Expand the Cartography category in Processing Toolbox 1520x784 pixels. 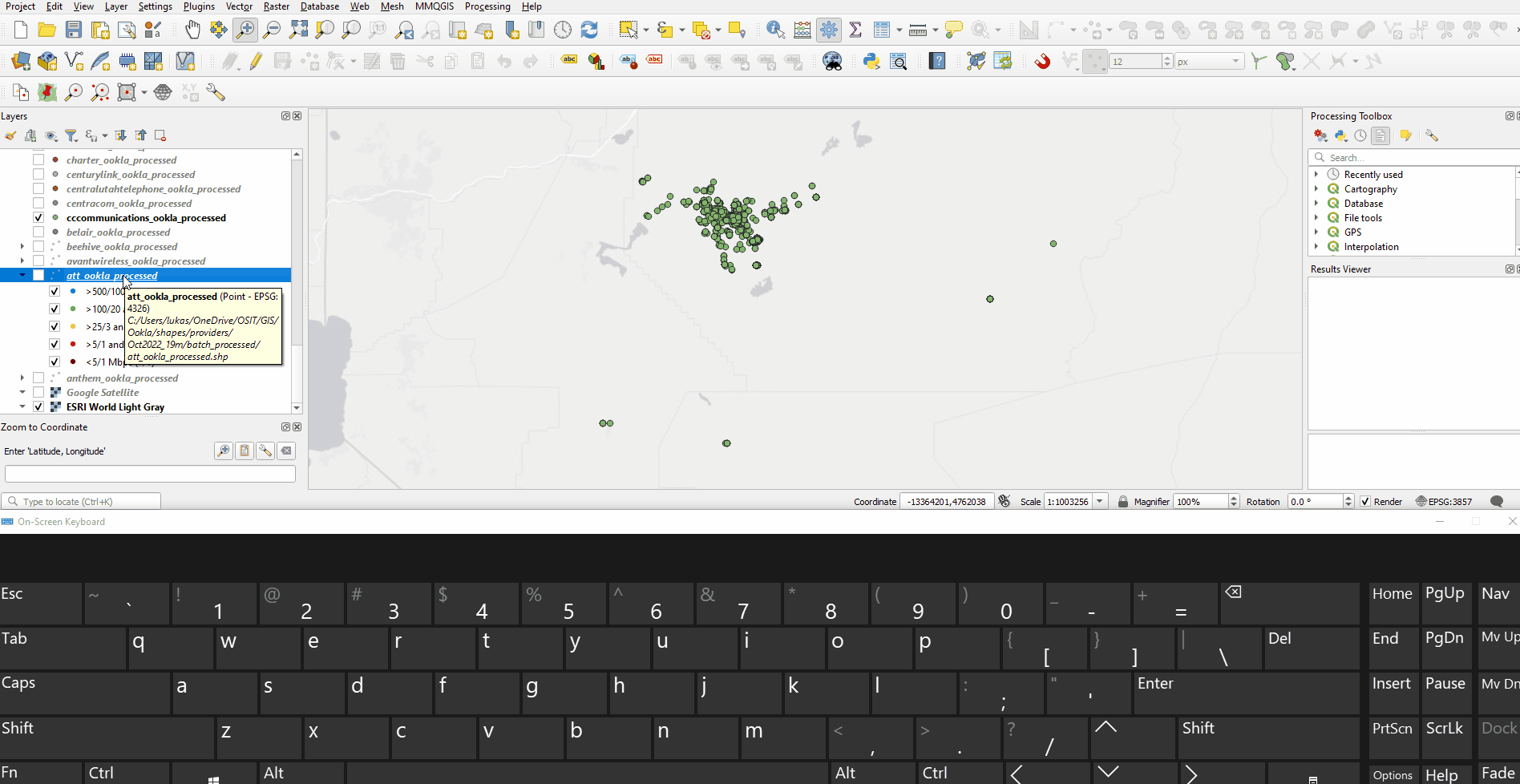point(1317,188)
